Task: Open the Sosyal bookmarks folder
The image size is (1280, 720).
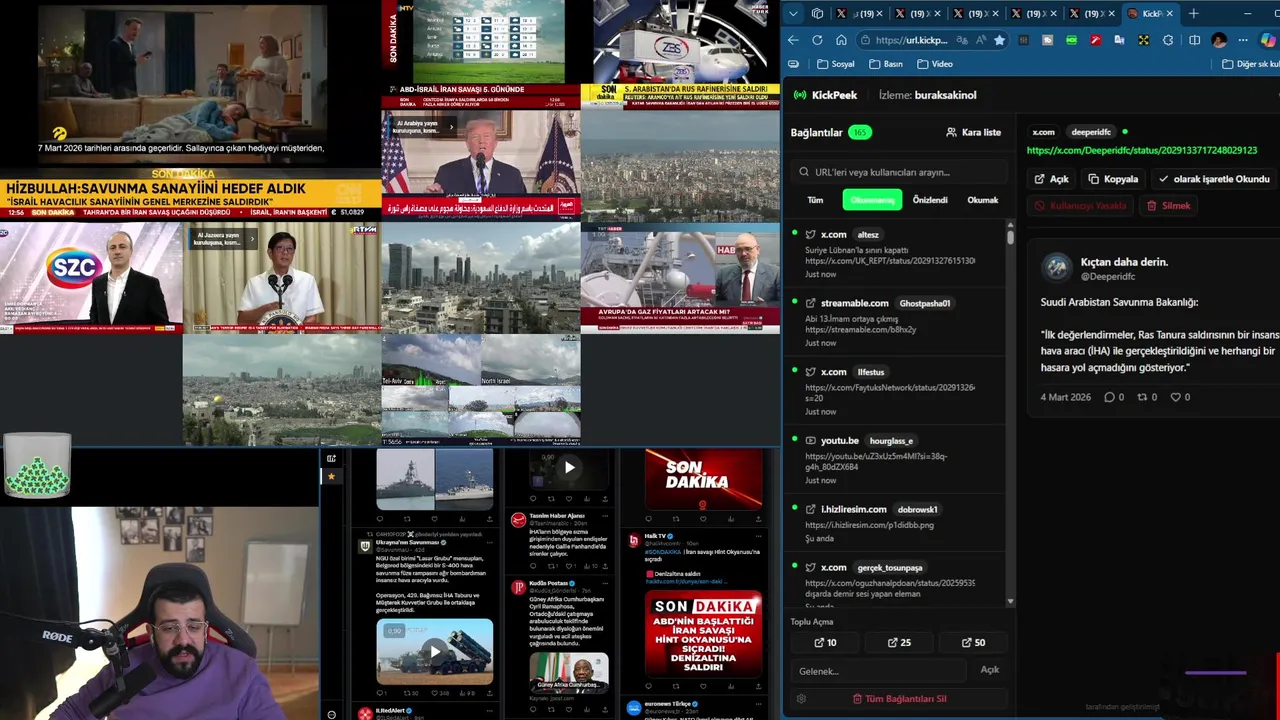Action: click(836, 64)
